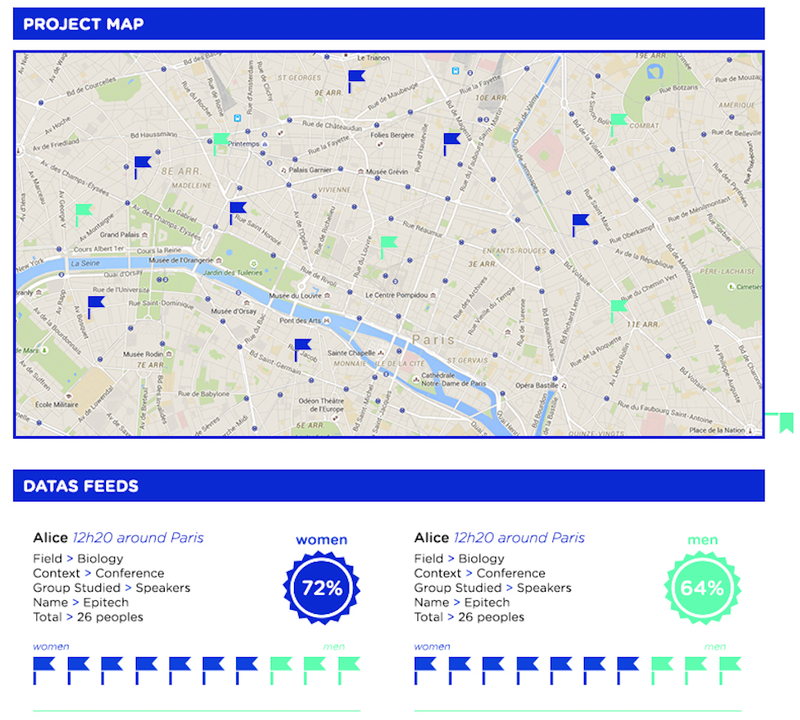
Task: Open the green bookmark beside the map
Action: 786,423
